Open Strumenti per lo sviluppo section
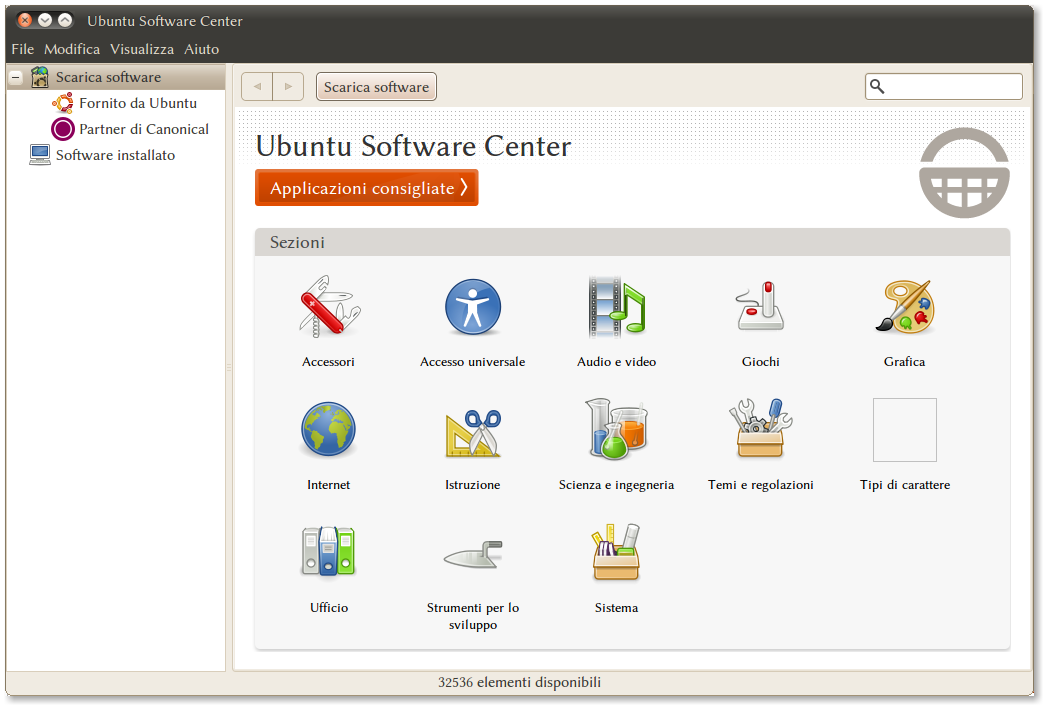 pos(472,552)
